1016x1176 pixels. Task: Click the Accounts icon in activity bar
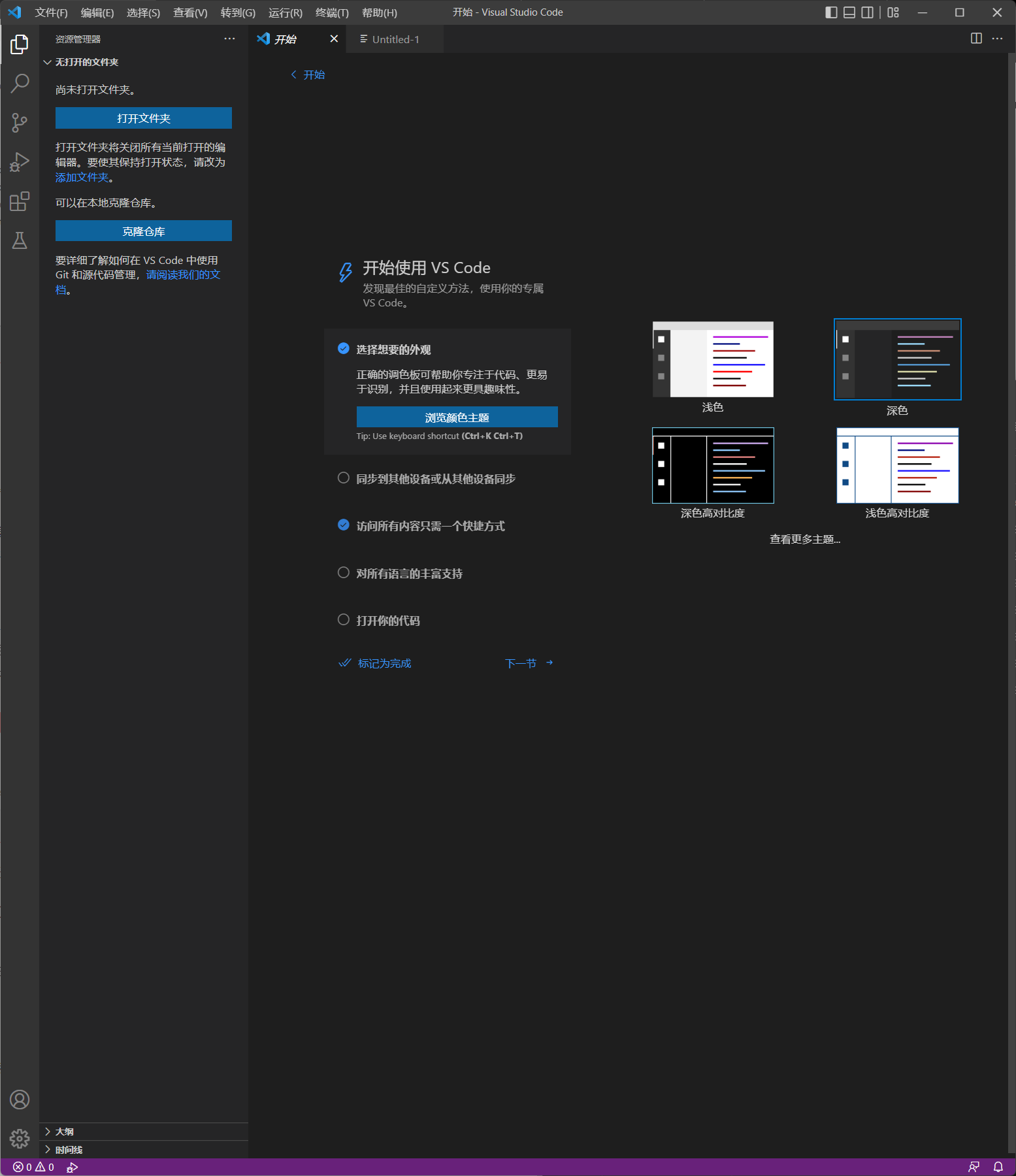pos(20,1100)
